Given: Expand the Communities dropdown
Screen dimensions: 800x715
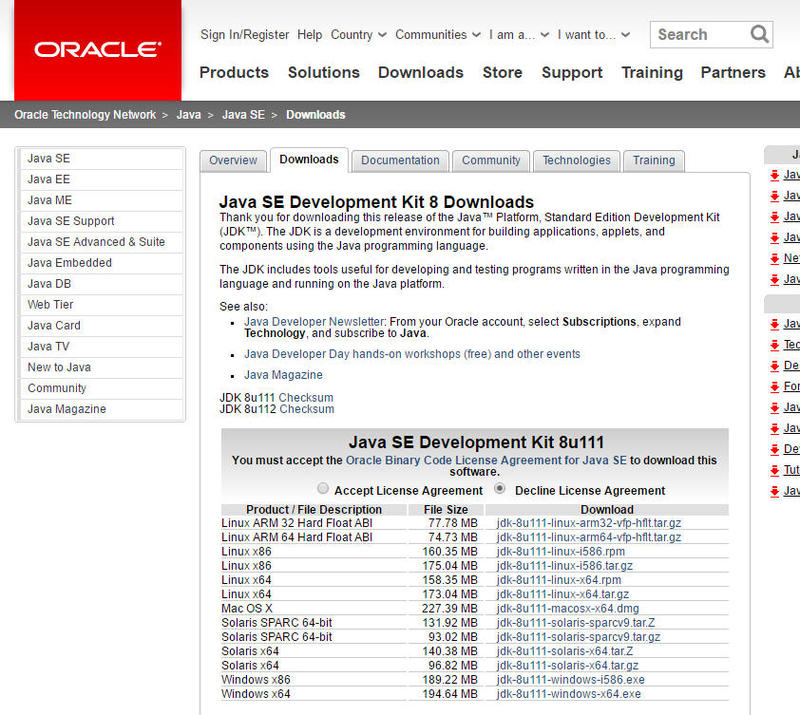Looking at the screenshot, I should click(x=438, y=35).
